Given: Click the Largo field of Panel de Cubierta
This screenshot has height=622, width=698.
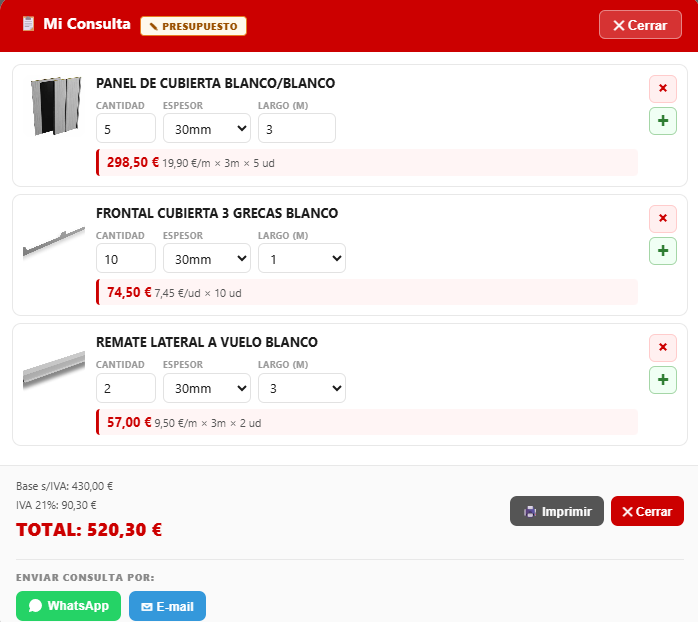Looking at the screenshot, I should tap(297, 128).
